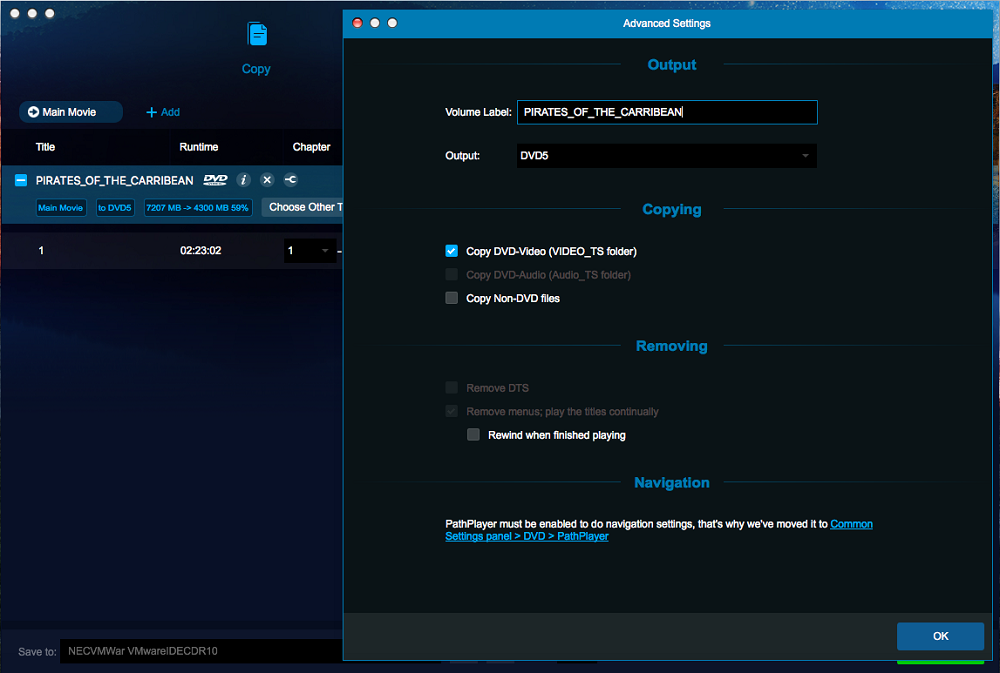The height and width of the screenshot is (673, 1000).
Task: Enable Copy DVD-Video (VIDEO_TS folder) checkbox
Action: (x=452, y=251)
